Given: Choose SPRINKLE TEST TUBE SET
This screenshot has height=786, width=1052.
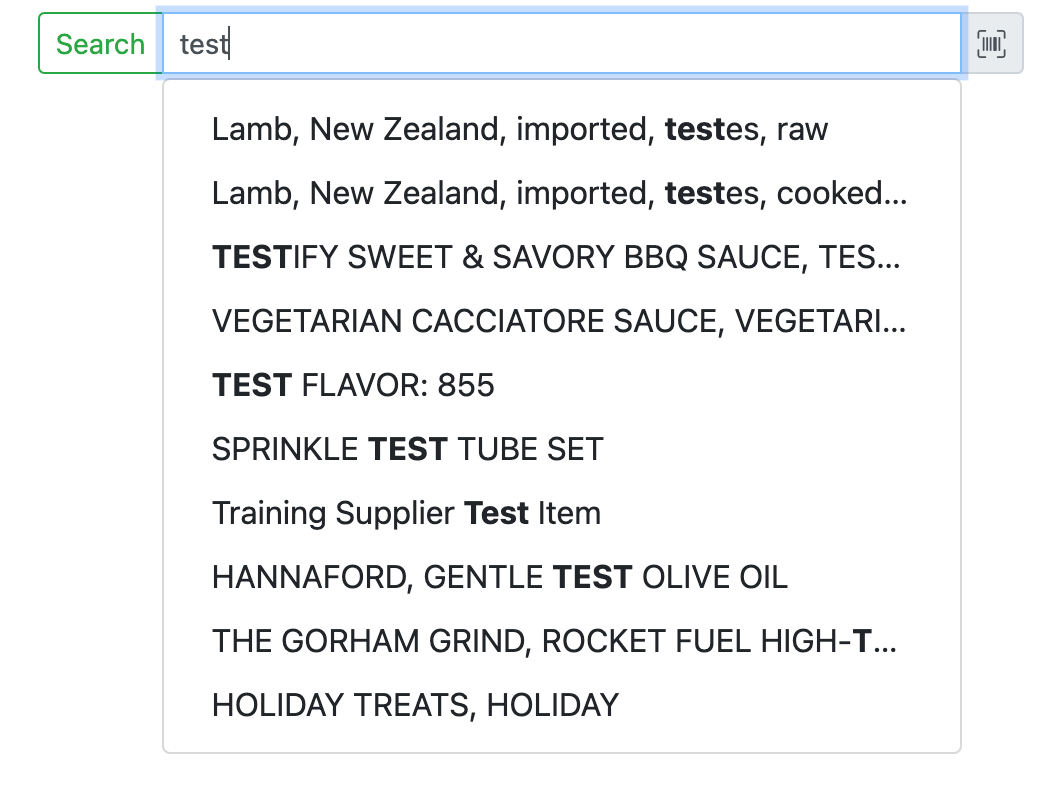Looking at the screenshot, I should (x=406, y=448).
